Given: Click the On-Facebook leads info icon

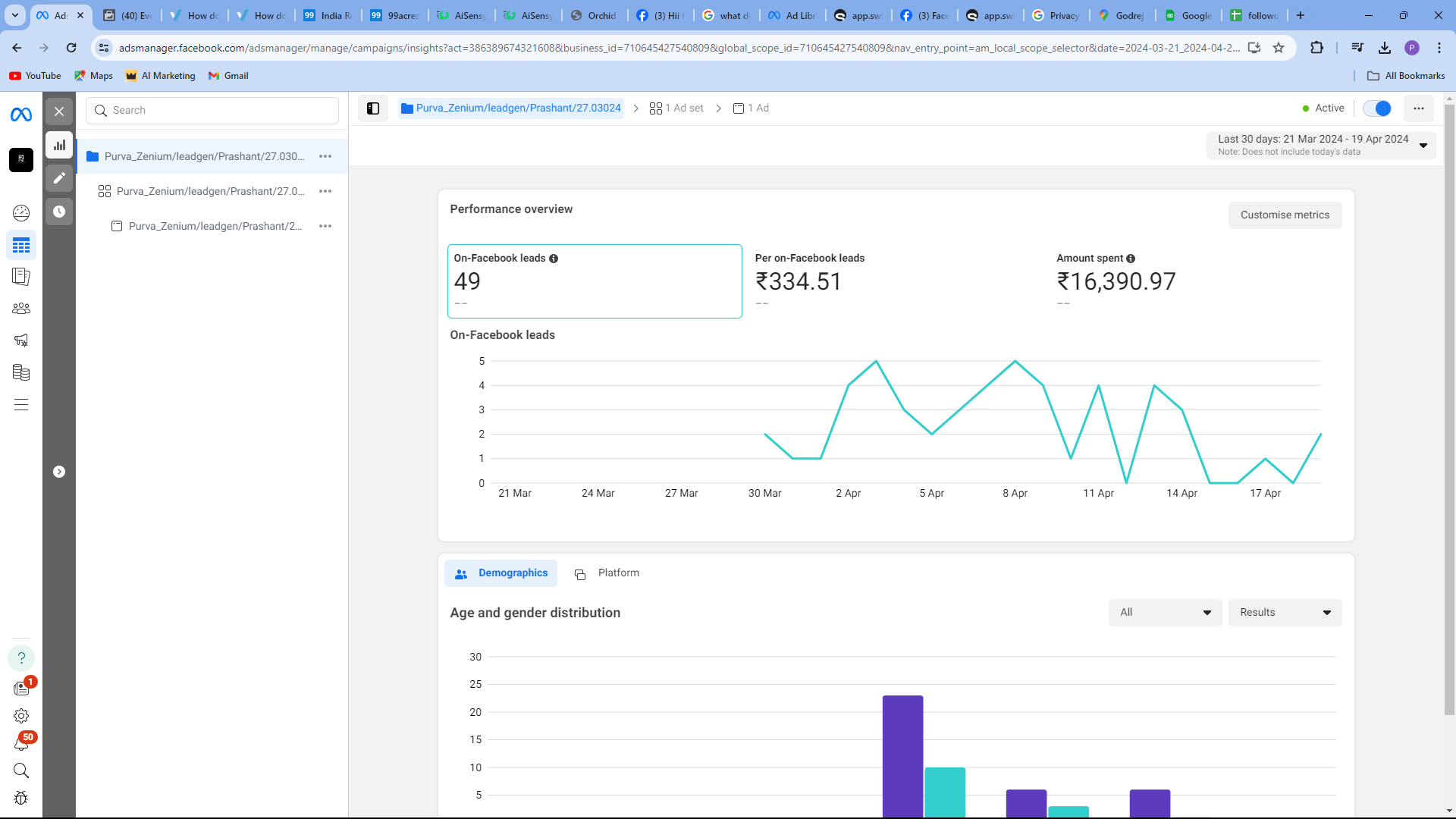Looking at the screenshot, I should pos(554,259).
